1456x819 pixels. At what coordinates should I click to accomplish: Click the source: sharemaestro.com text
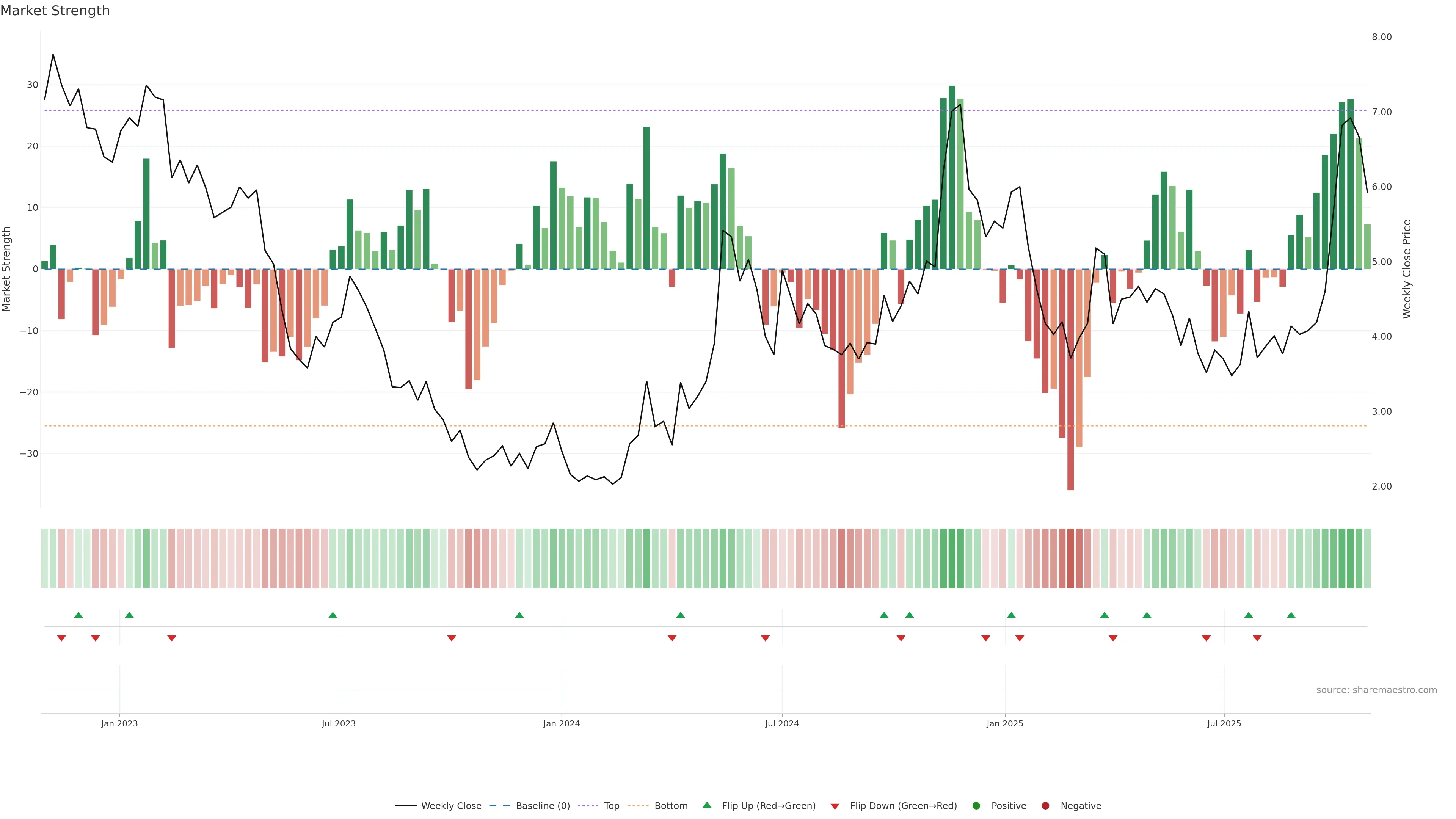point(1376,690)
